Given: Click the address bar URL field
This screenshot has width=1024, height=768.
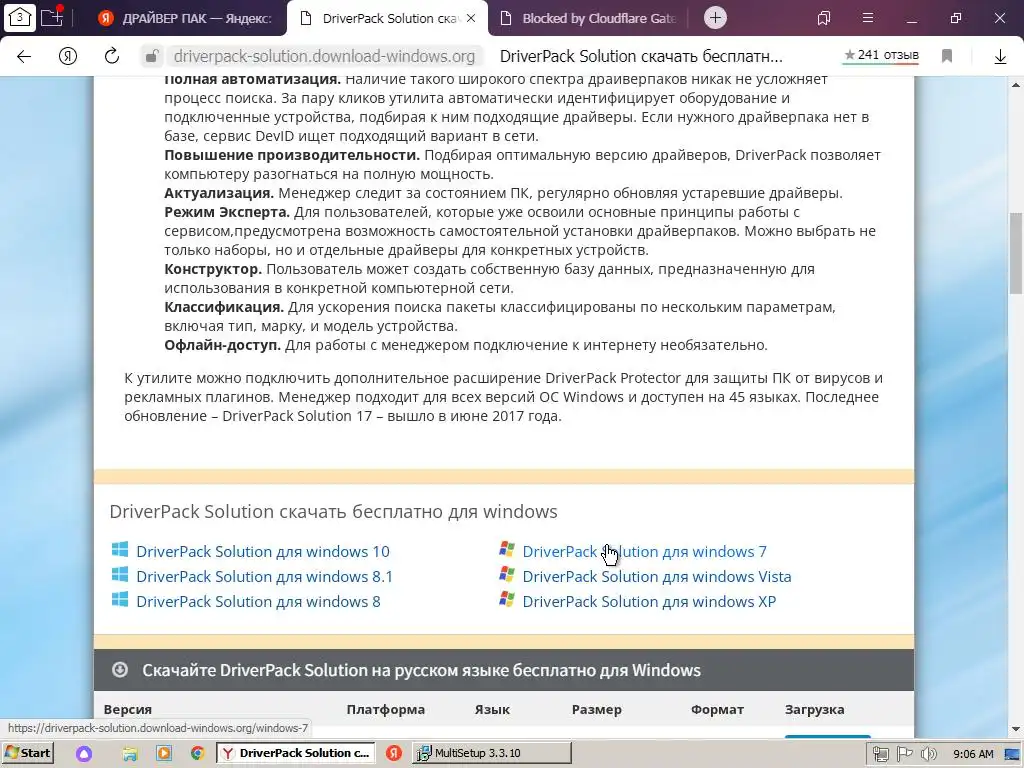Looking at the screenshot, I should 325,56.
